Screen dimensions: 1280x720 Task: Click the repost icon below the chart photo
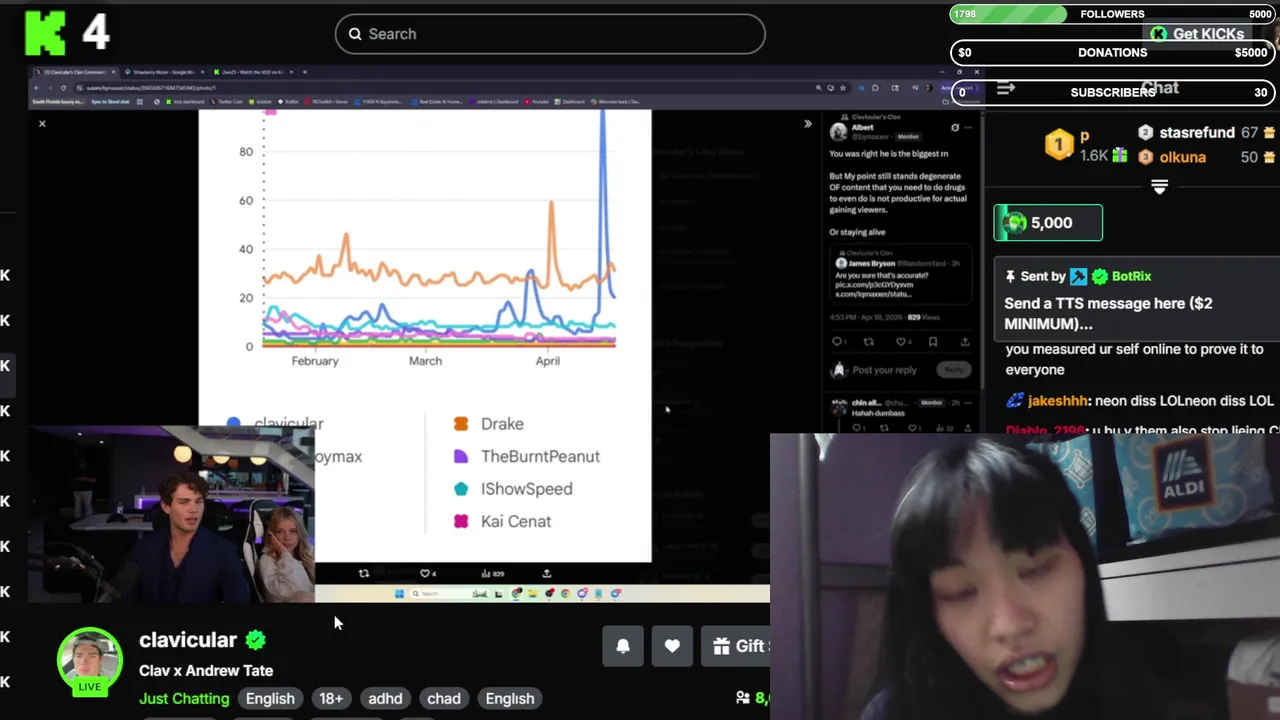(364, 573)
